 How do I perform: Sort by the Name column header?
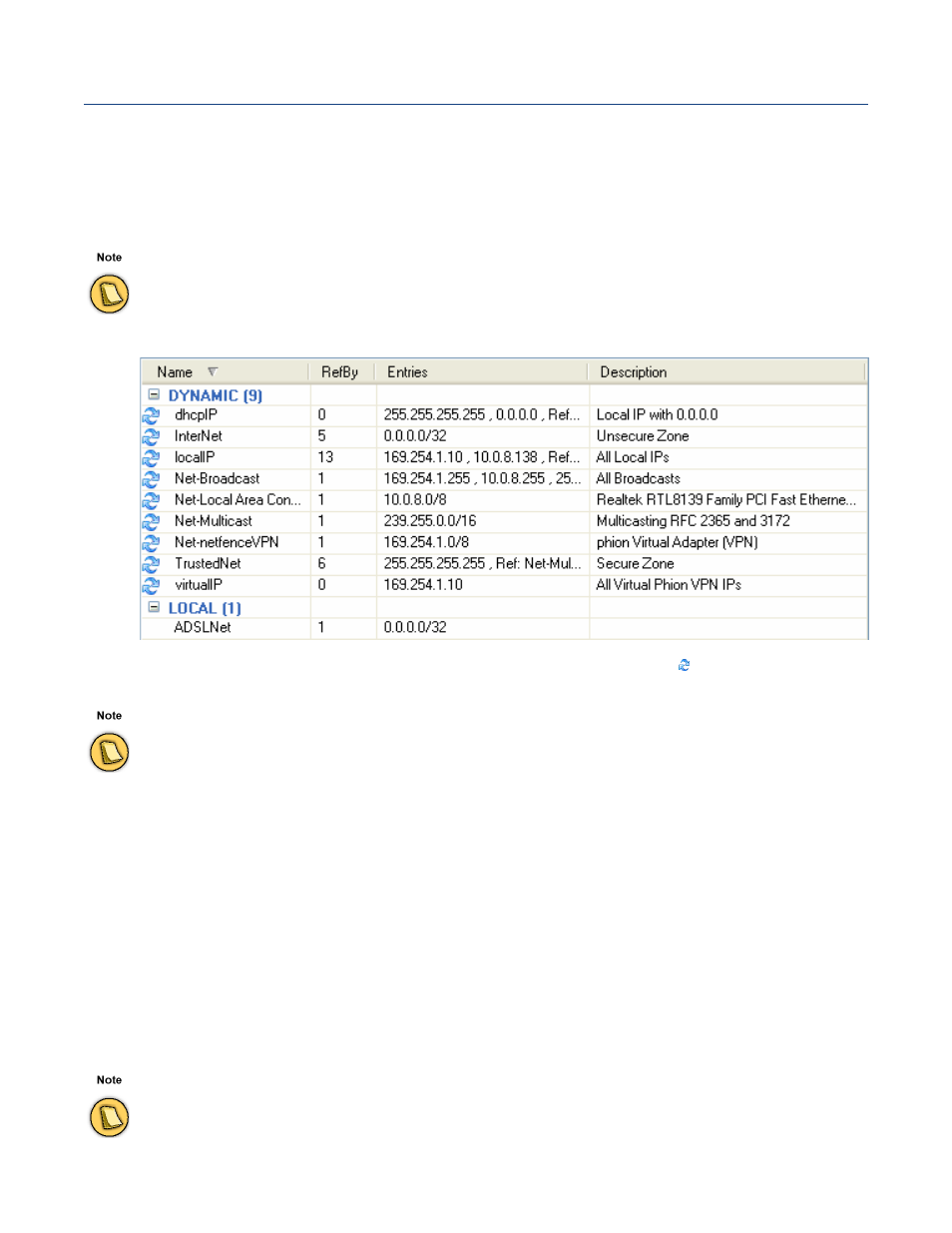pos(226,372)
